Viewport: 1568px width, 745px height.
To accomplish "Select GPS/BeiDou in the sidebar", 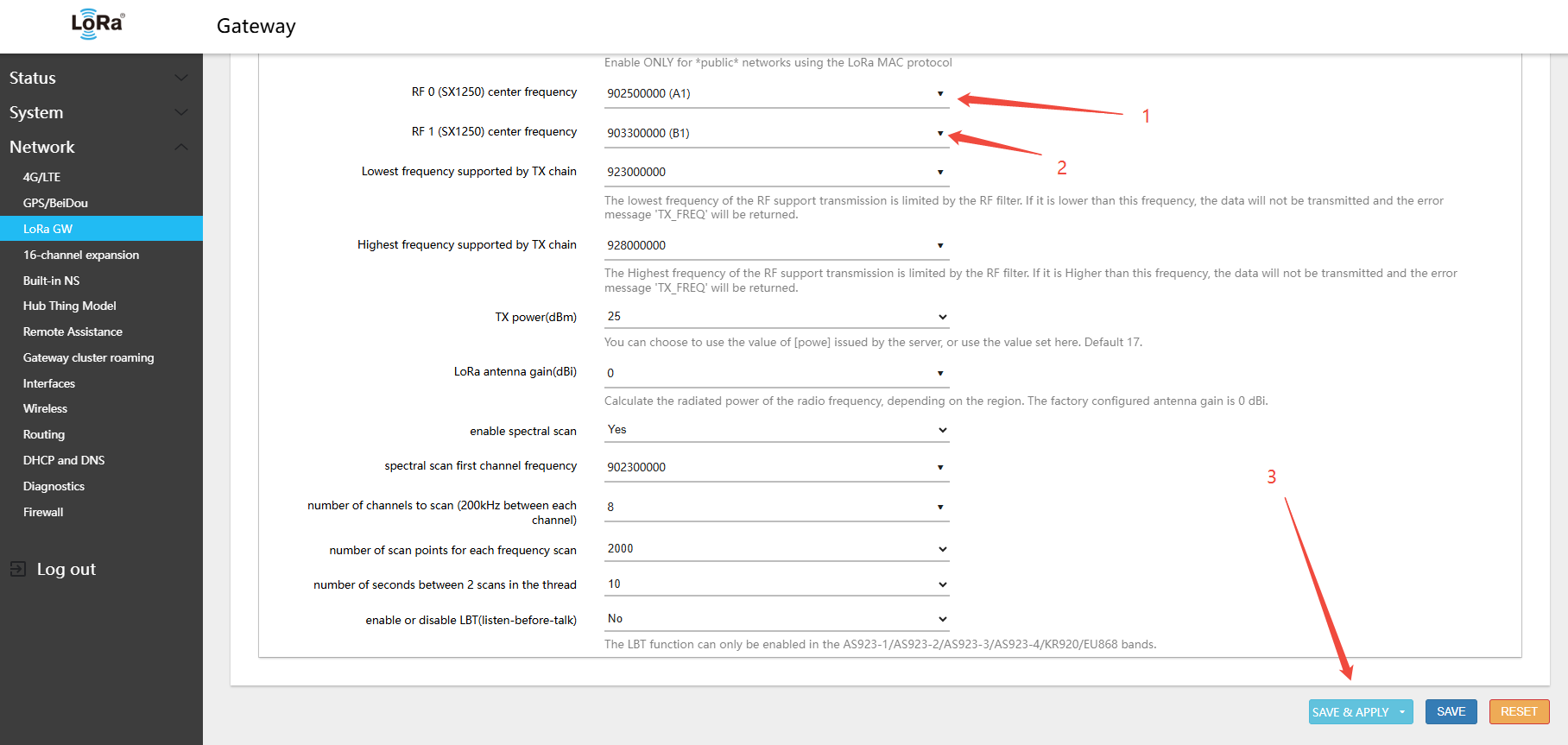I will (55, 203).
